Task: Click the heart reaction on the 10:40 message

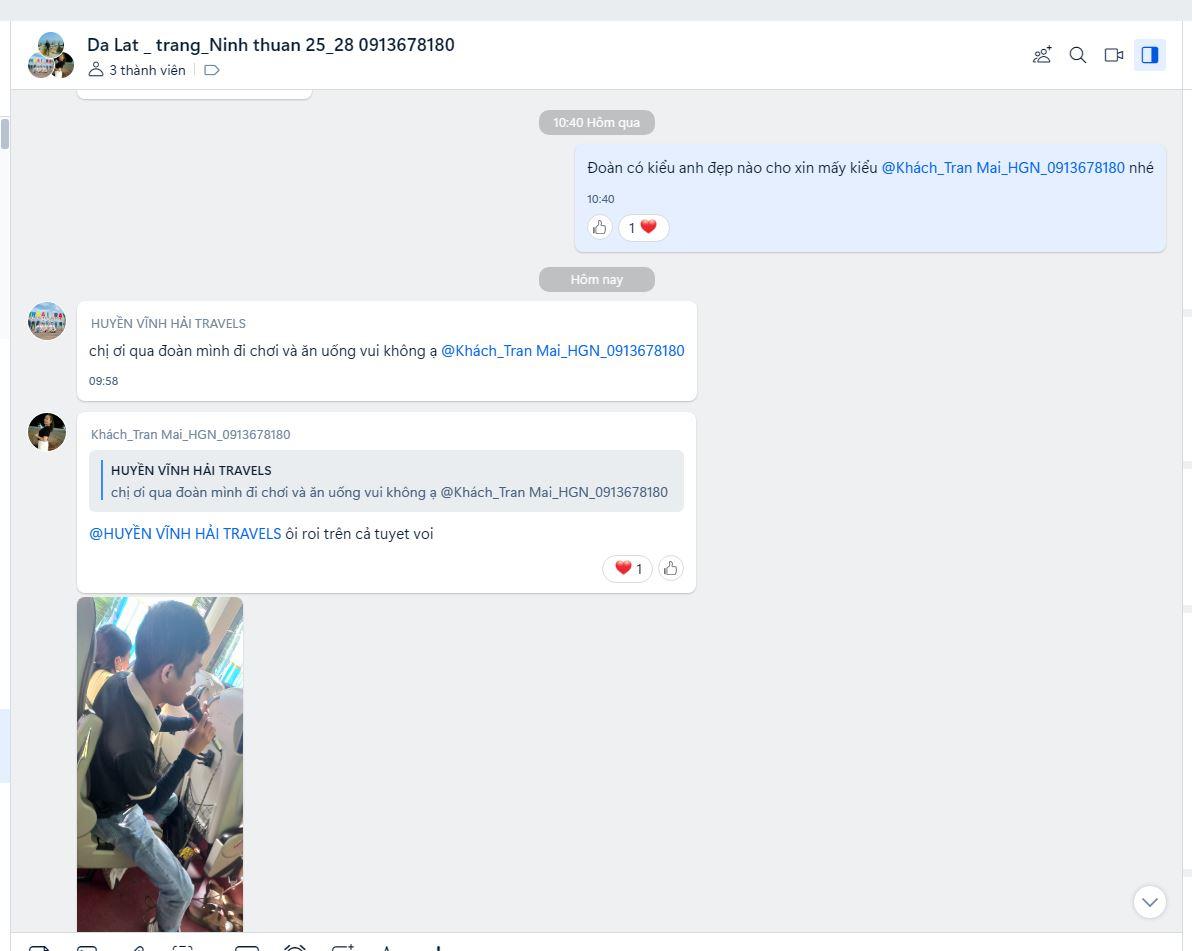Action: (x=643, y=228)
